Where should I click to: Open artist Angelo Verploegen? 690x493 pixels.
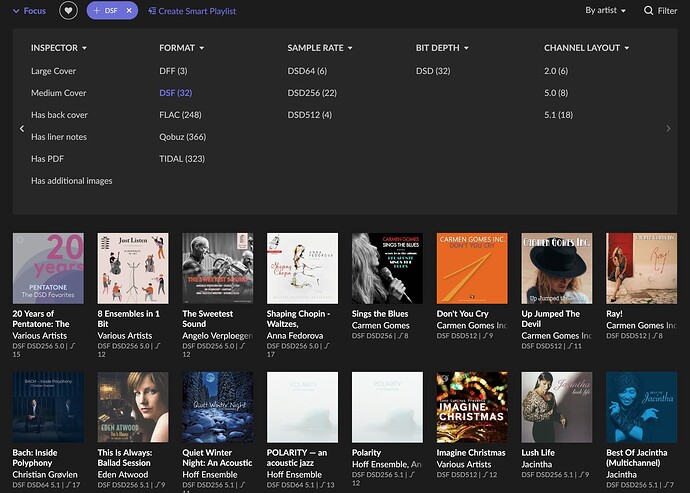[217, 335]
